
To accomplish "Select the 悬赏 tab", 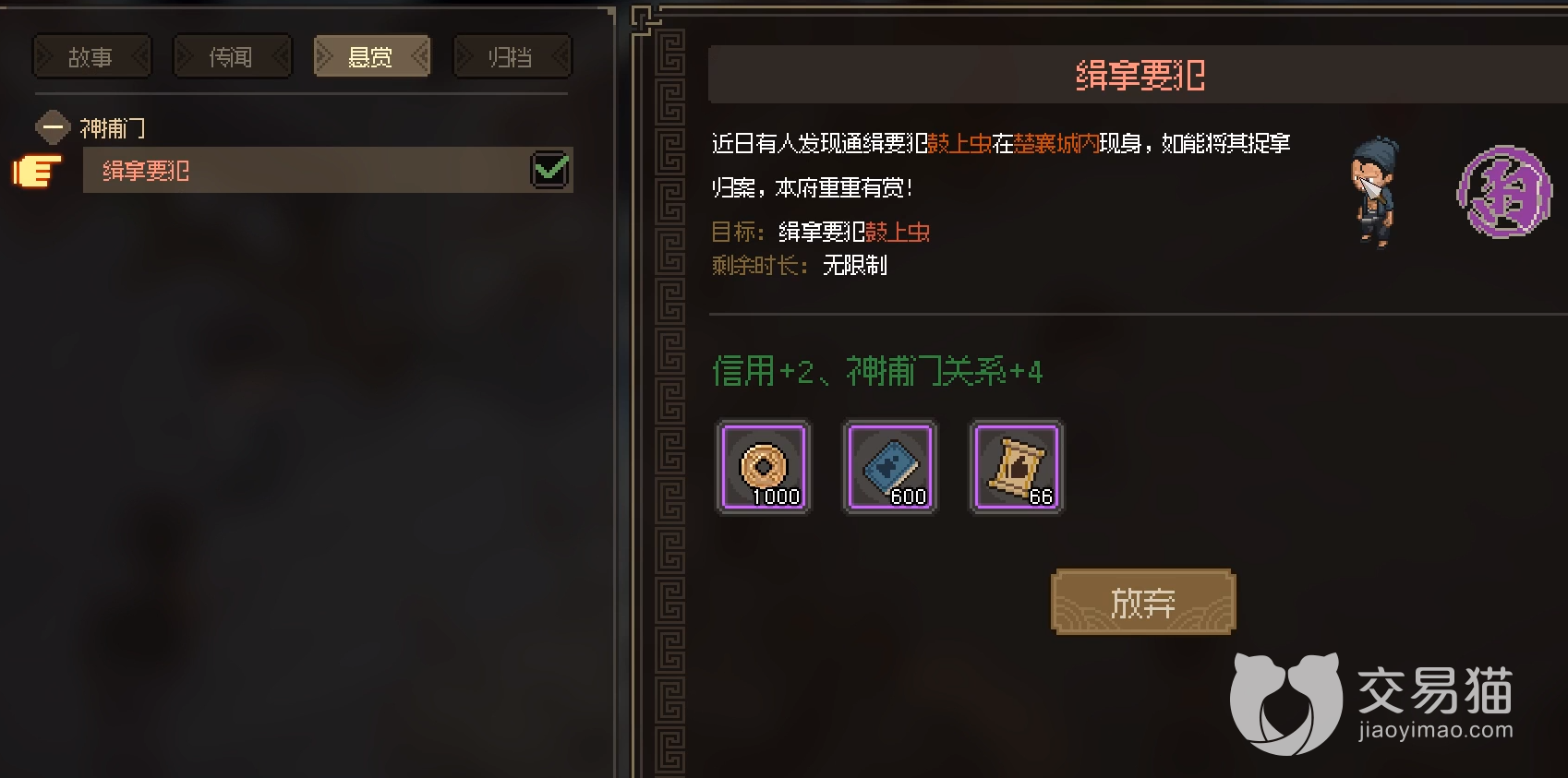I will pos(371,57).
